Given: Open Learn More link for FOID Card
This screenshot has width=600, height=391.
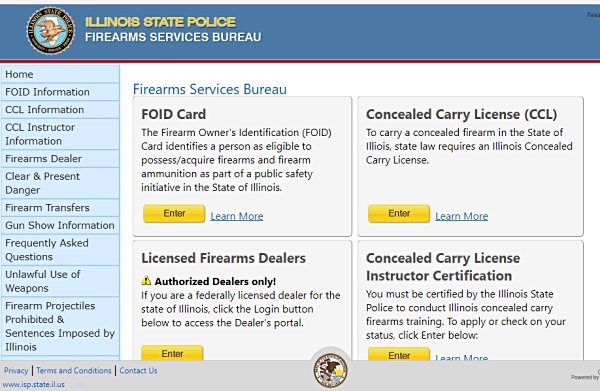Looking at the screenshot, I should click(237, 216).
